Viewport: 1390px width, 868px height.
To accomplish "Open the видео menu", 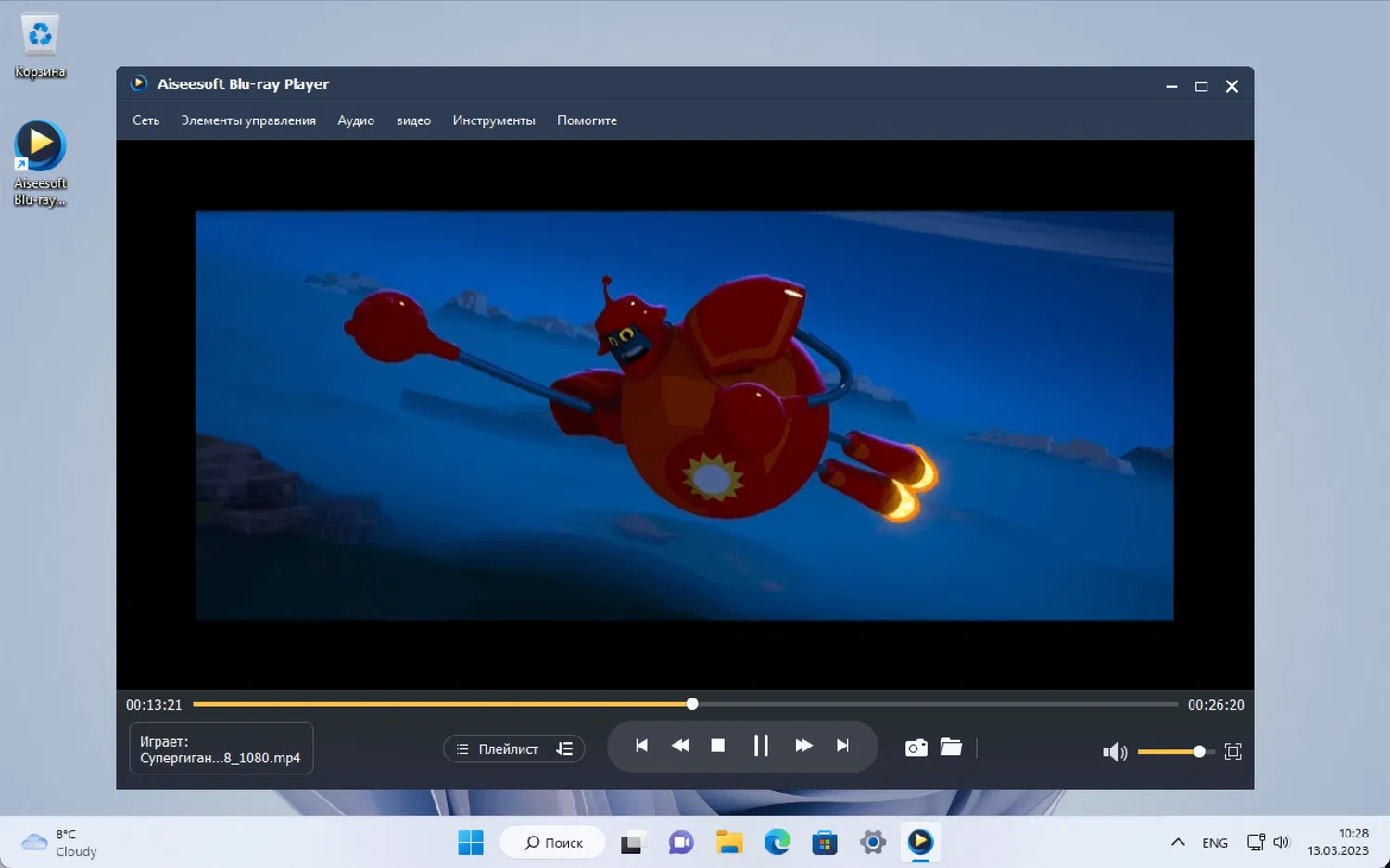I will click(x=413, y=120).
